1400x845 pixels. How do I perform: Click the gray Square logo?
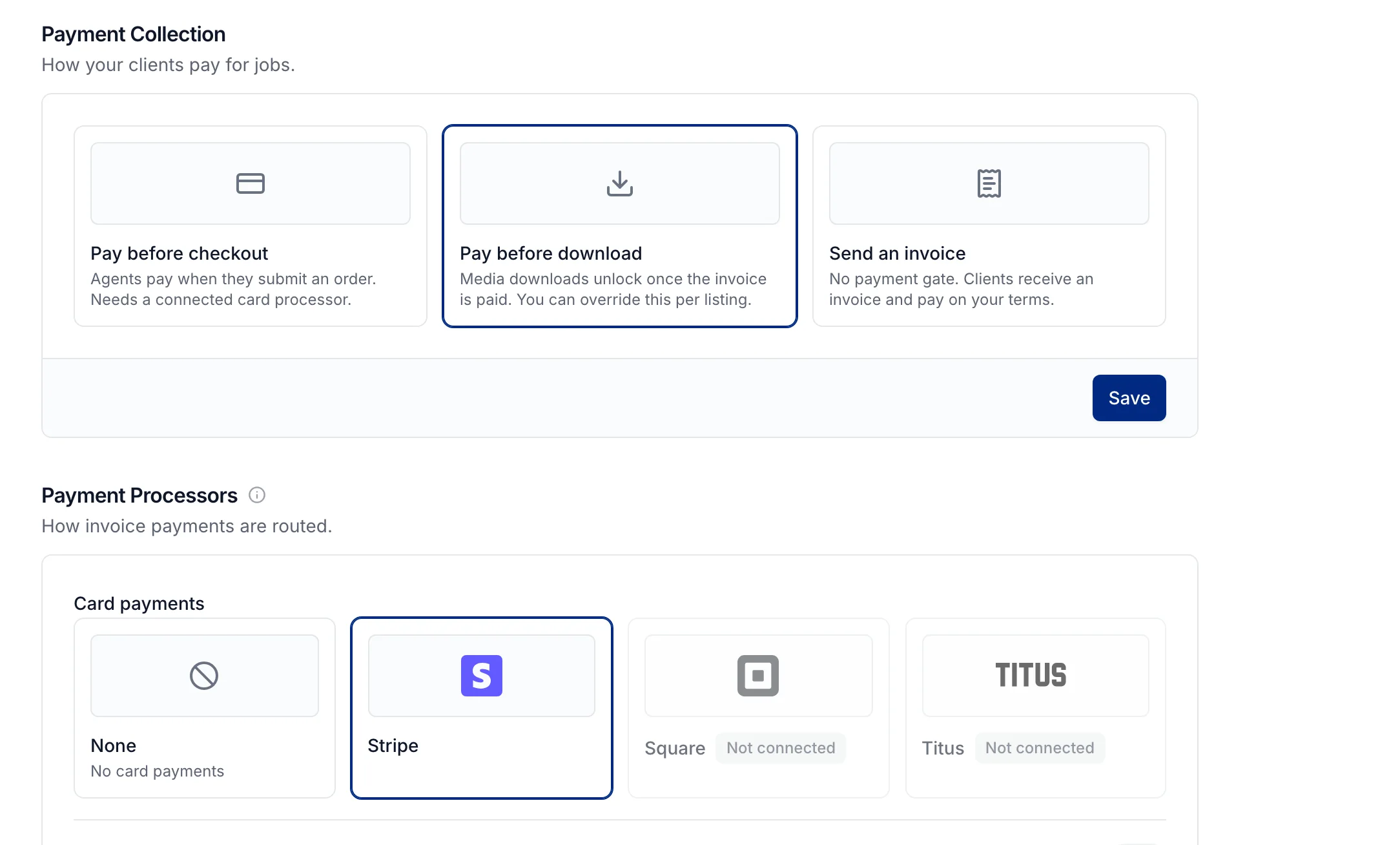coord(758,676)
